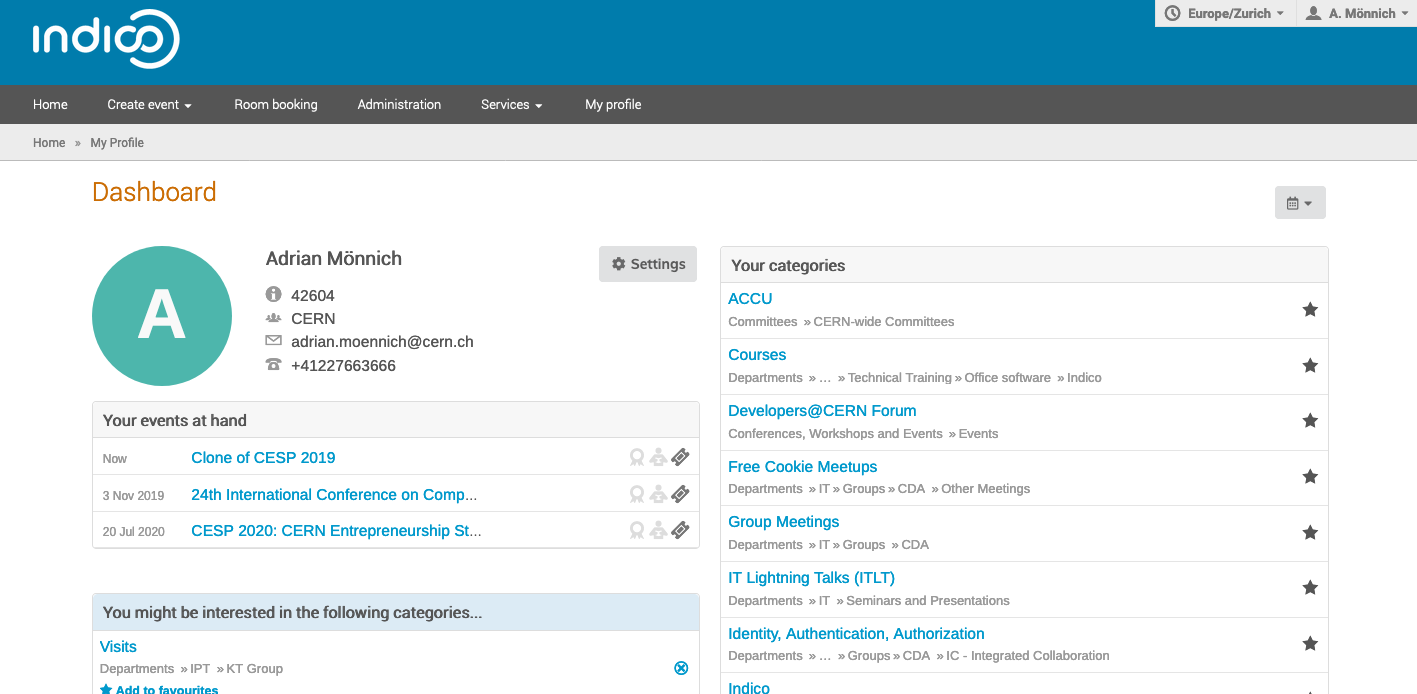Expand the Services menu
The height and width of the screenshot is (694, 1417).
pyautogui.click(x=511, y=104)
